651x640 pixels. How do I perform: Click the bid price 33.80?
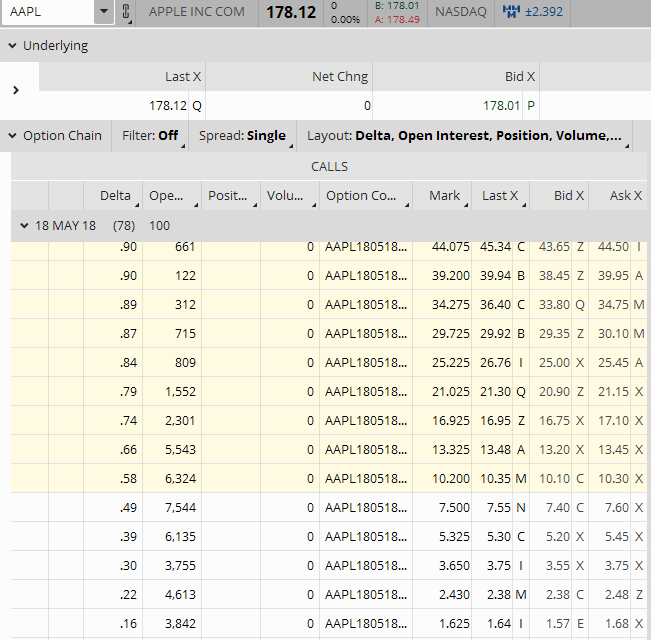pos(554,305)
